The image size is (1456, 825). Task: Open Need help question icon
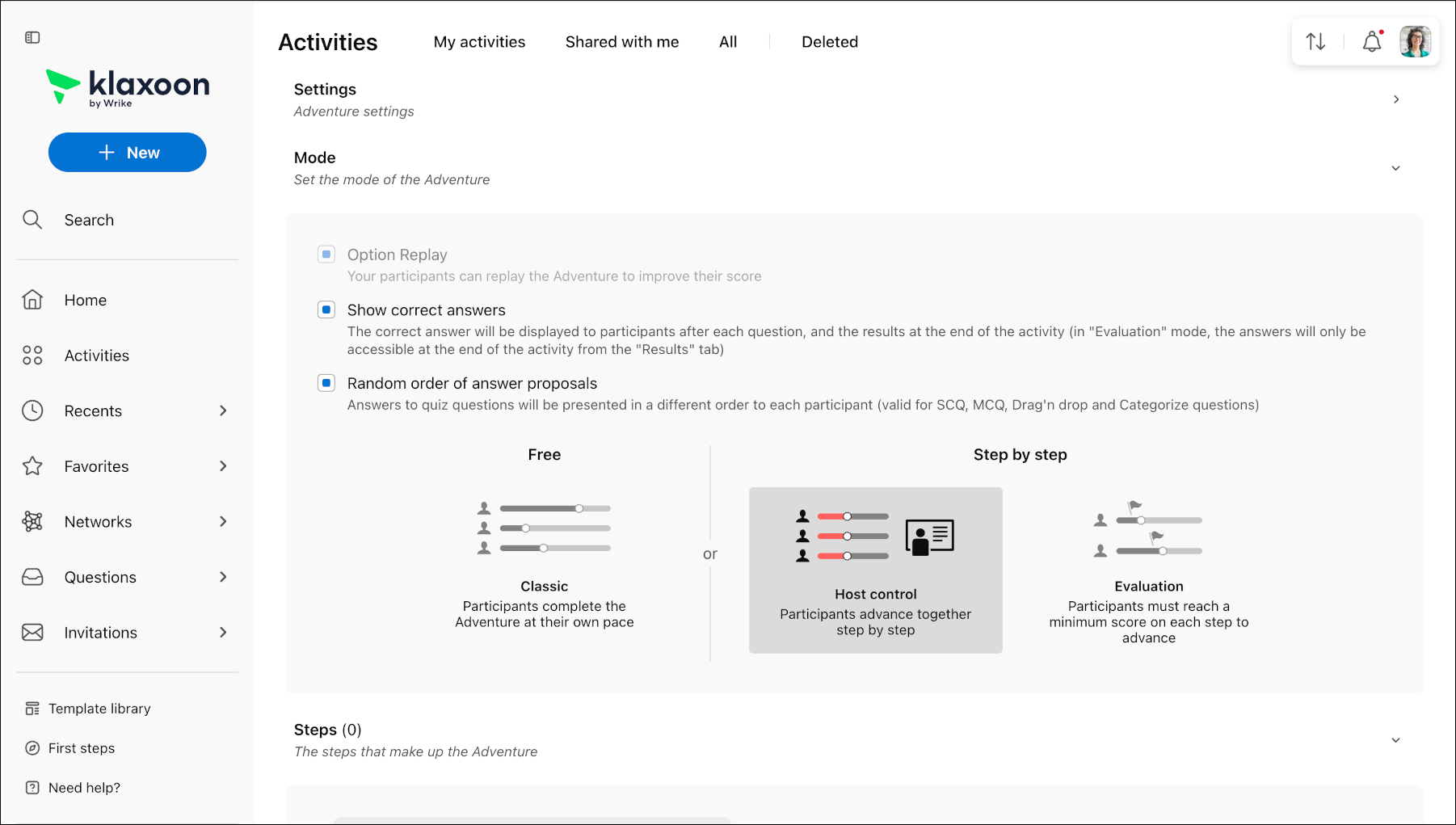click(32, 788)
